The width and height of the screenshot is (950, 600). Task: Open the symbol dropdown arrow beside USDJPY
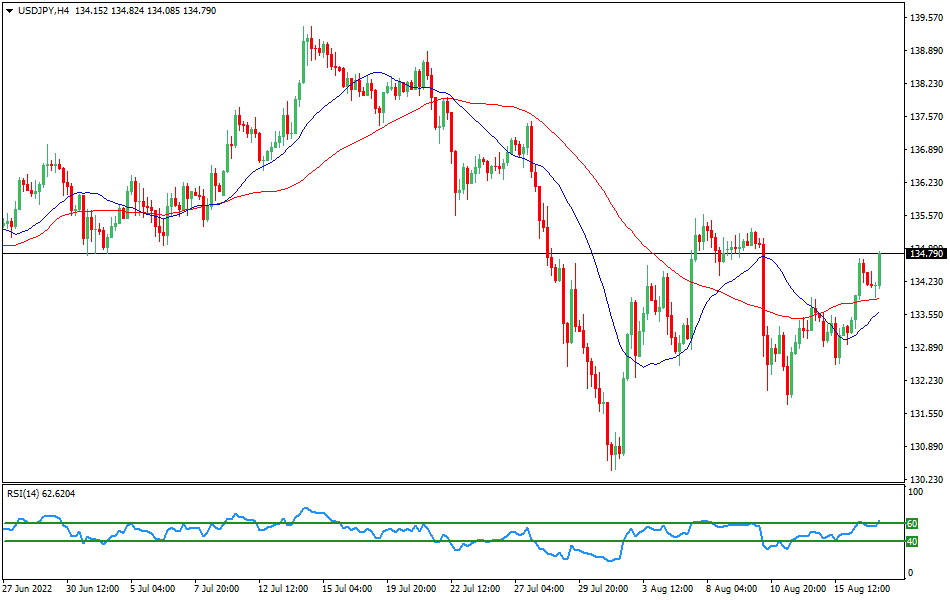pos(10,10)
